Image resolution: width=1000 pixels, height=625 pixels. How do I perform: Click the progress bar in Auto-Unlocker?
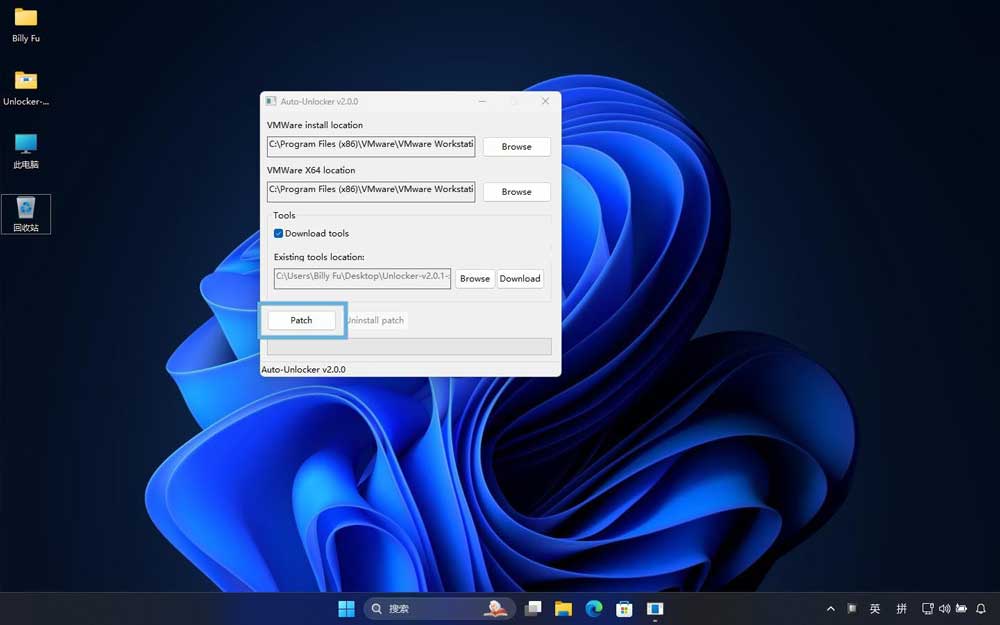[x=409, y=347]
